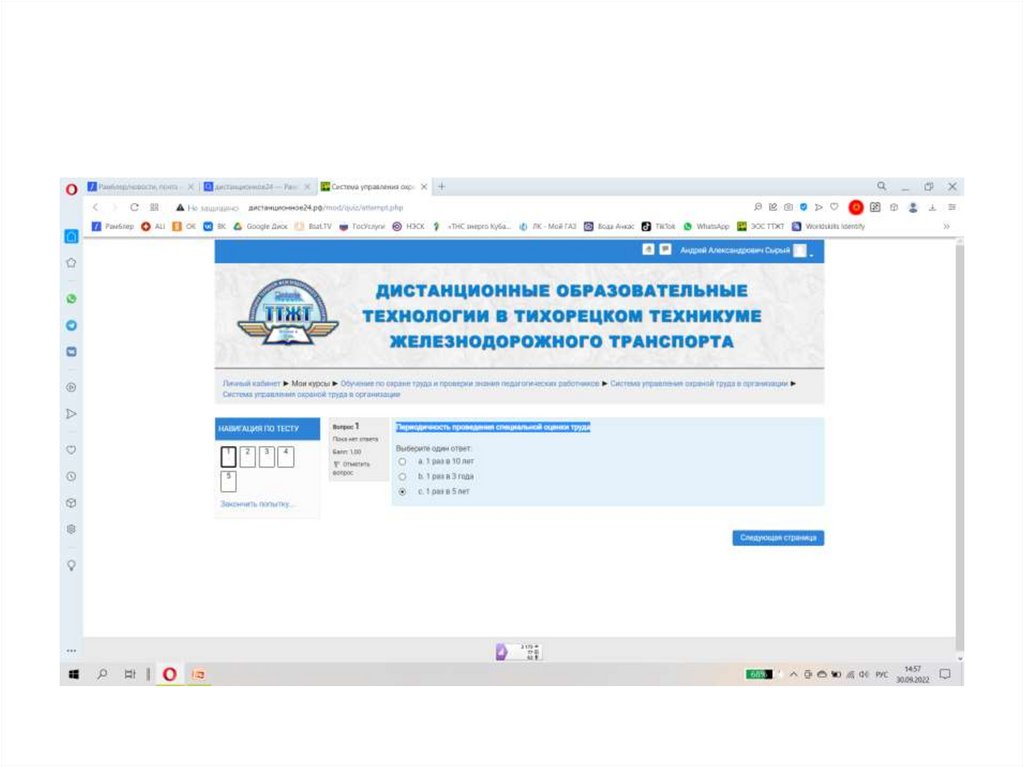The image size is (1024, 767).
Task: Go back with the browser back arrow
Action: (x=95, y=207)
